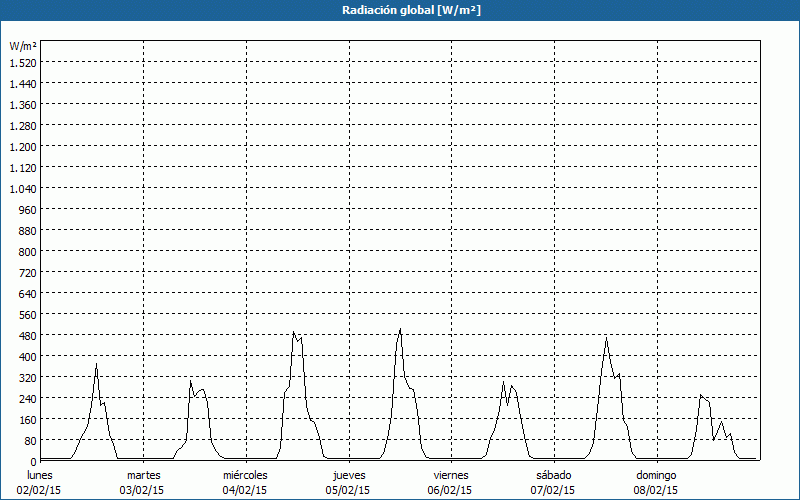Screen dimensions: 800x500
Task: Select the 06/02/15 date label
Action: click(450, 490)
